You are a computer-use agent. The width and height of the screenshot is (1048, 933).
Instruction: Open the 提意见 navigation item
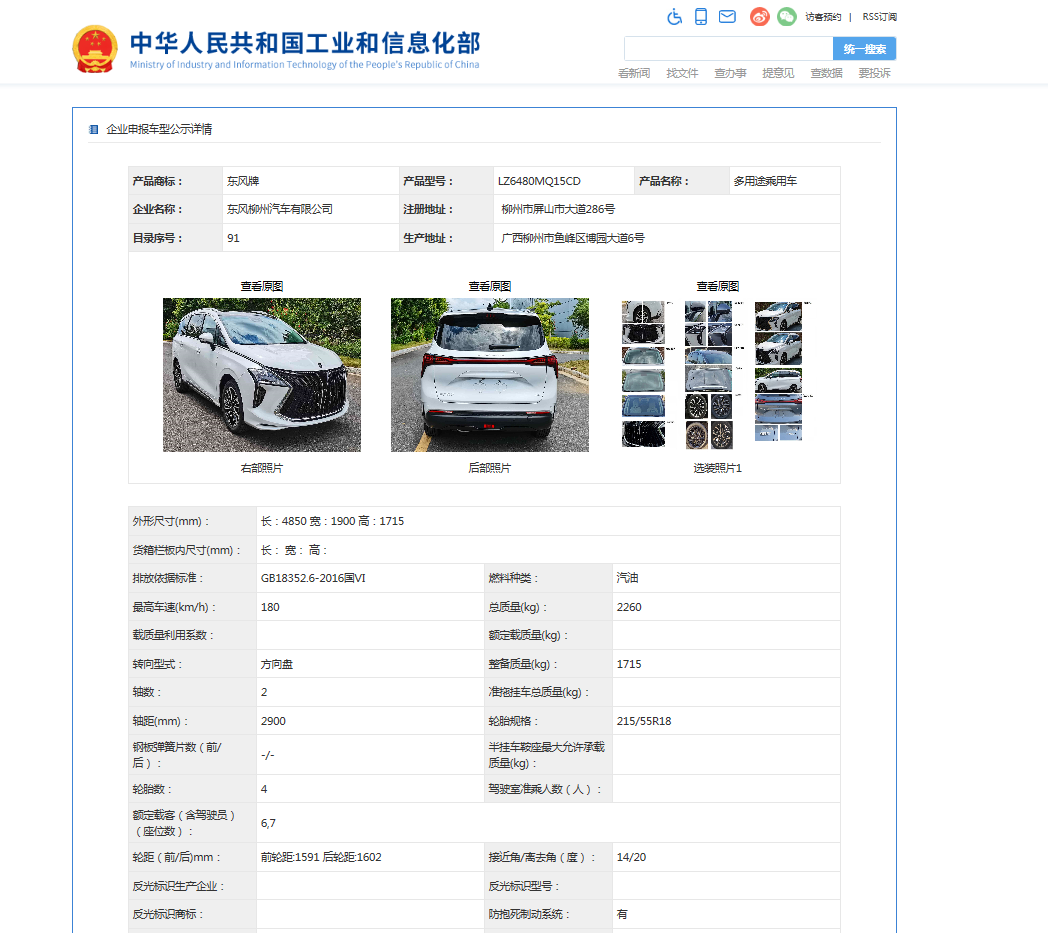coord(778,74)
